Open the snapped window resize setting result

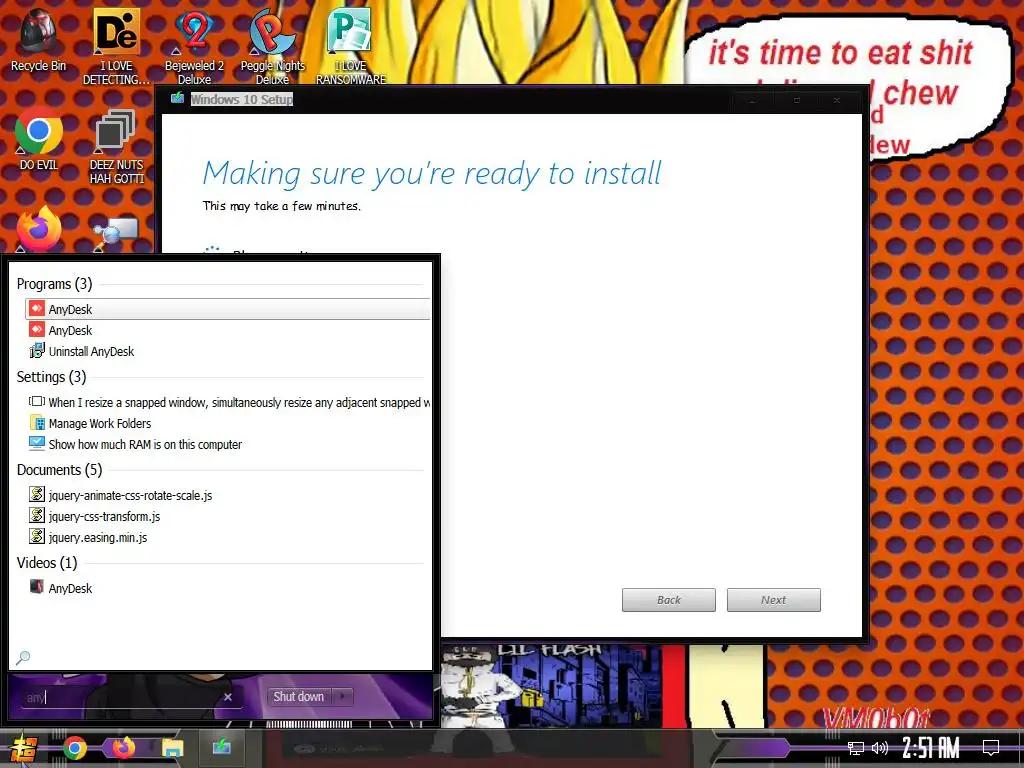[x=227, y=402]
